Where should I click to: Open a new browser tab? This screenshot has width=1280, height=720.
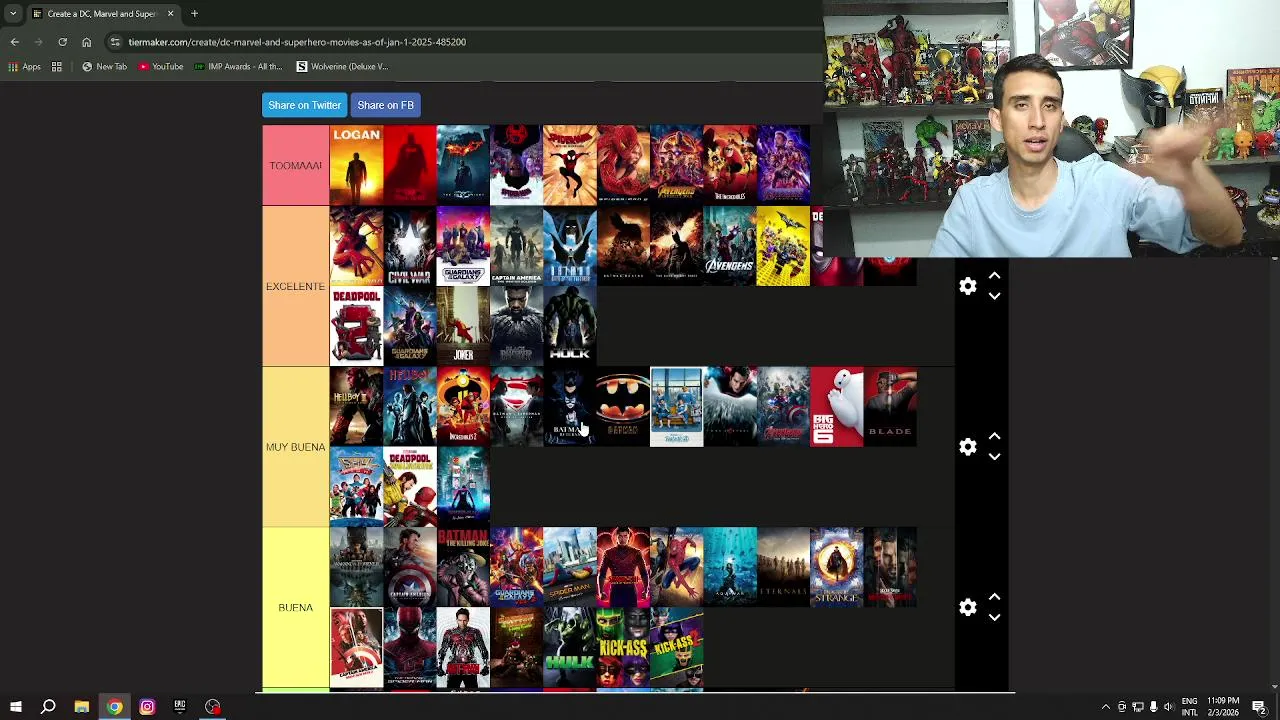click(194, 14)
